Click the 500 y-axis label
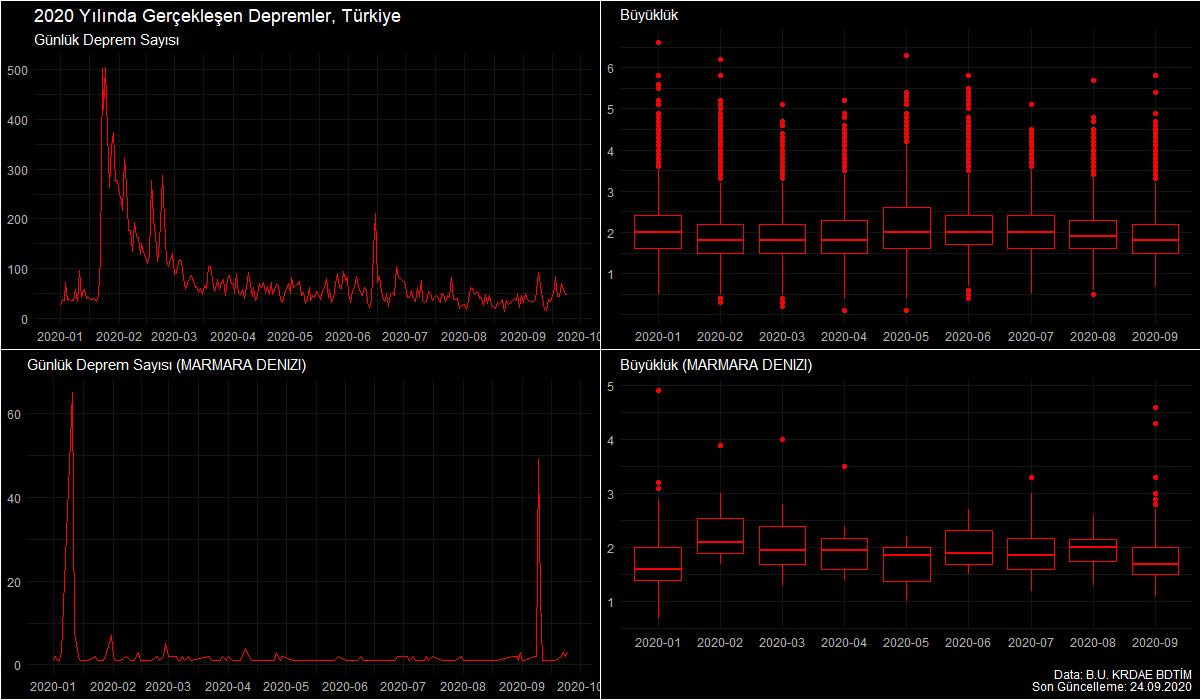This screenshot has width=1200, height=700. (17, 70)
